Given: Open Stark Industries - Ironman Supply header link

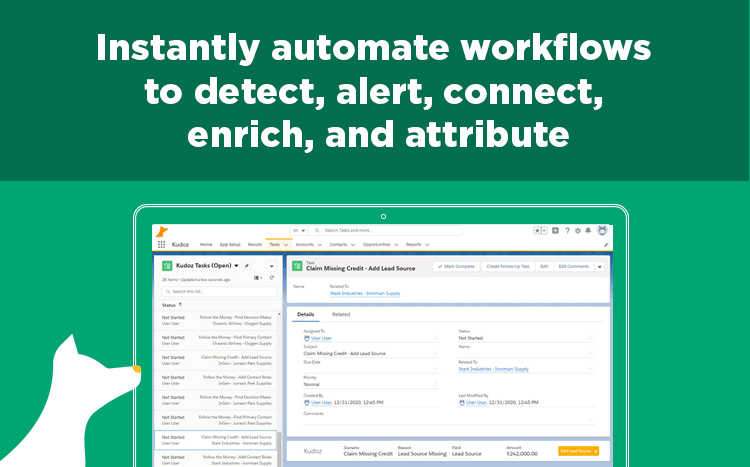Looking at the screenshot, I should coord(365,293).
